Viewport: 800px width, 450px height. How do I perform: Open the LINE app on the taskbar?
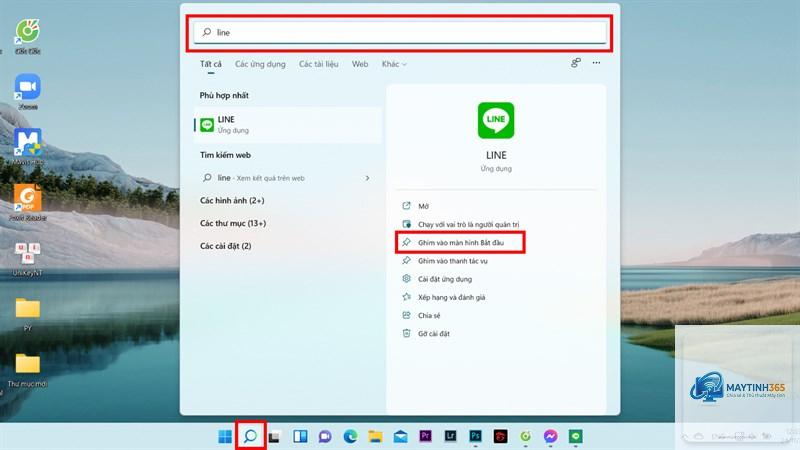(x=576, y=436)
